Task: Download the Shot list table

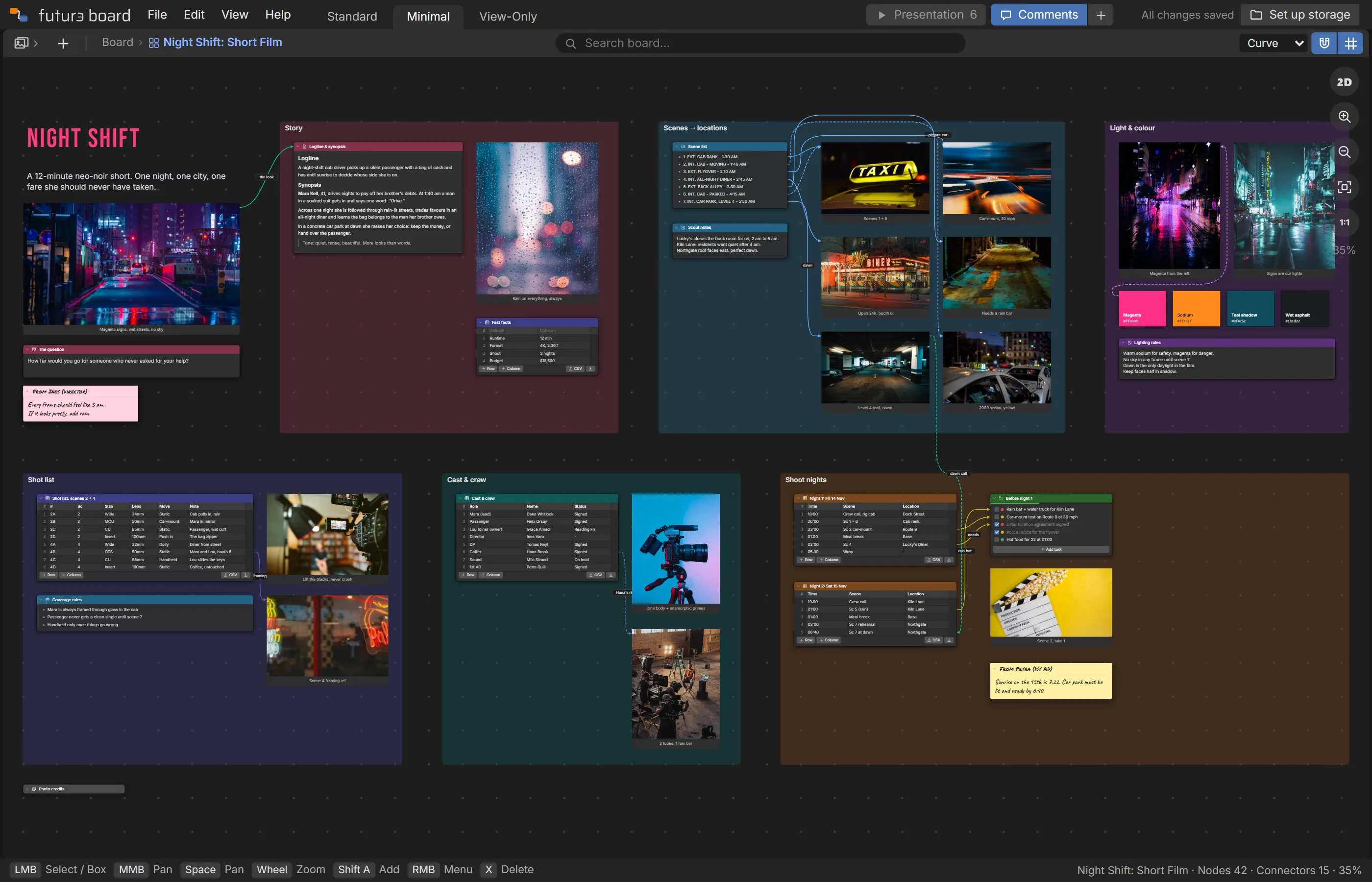Action: click(x=245, y=575)
